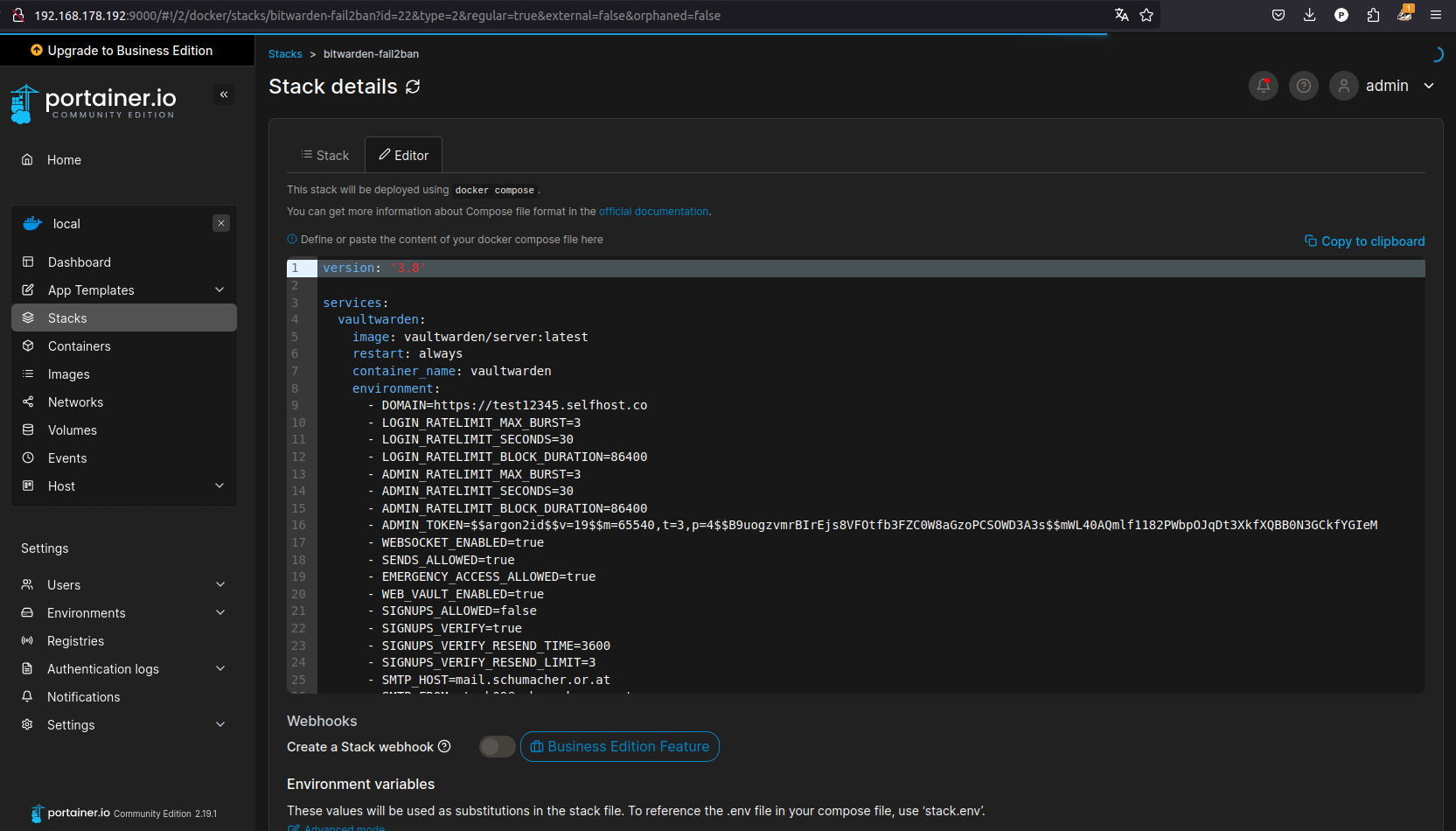
Task: Open the browser downloads icon
Action: (1309, 15)
